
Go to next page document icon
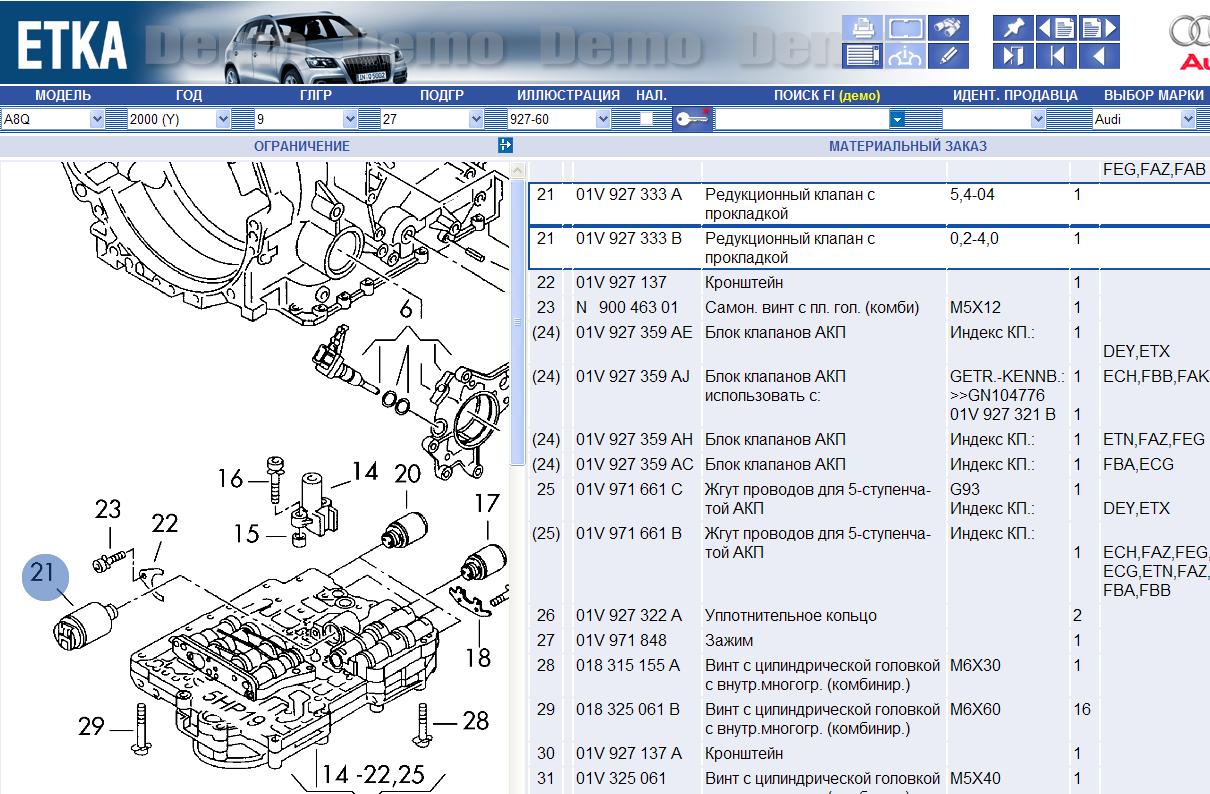pos(1098,28)
